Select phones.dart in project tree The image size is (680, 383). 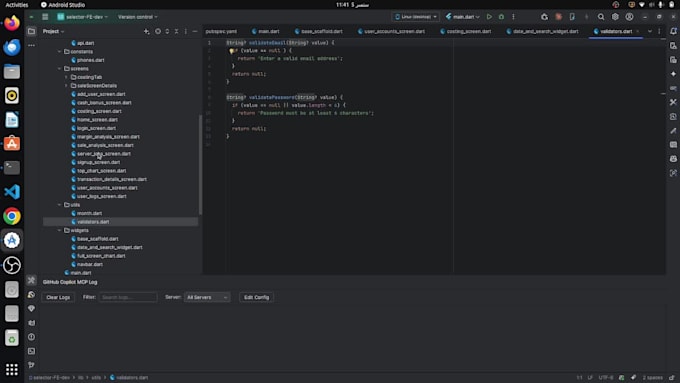point(91,60)
